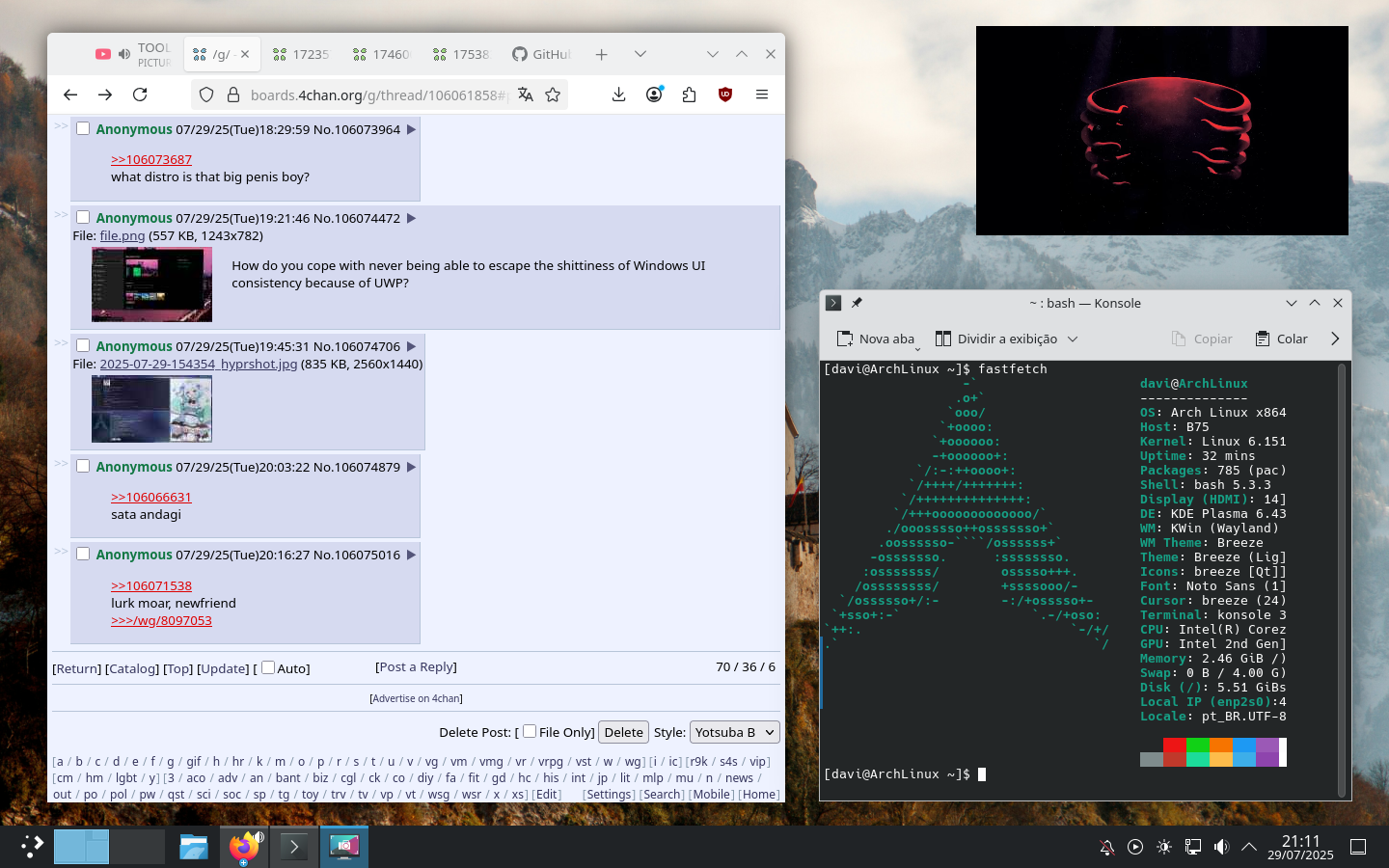Open Konsole window menu icon
This screenshot has width=1389, height=868.
click(x=833, y=303)
